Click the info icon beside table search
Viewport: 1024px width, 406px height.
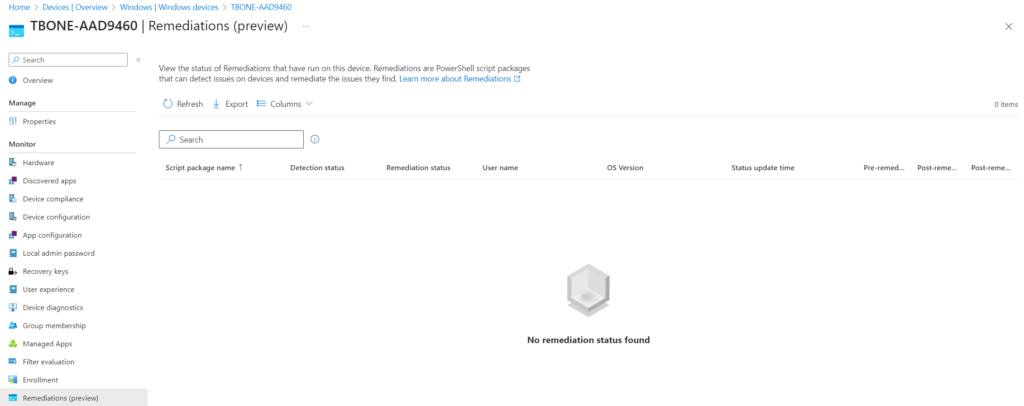(x=315, y=139)
